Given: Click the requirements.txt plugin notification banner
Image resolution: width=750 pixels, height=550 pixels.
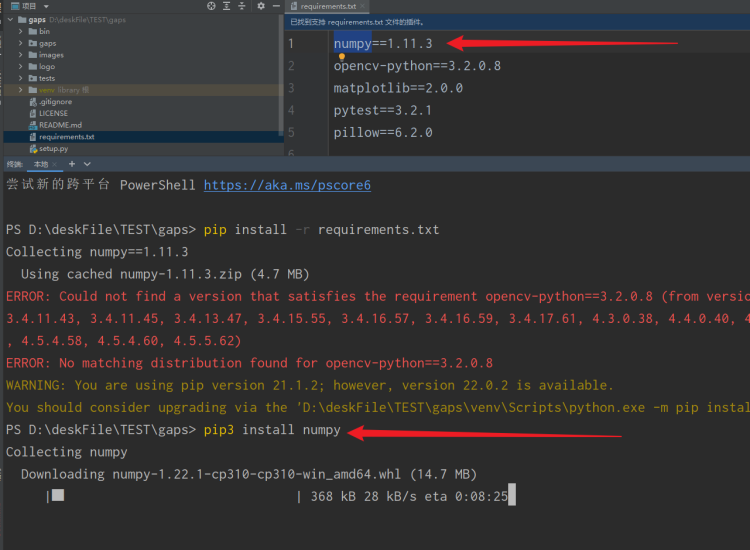Looking at the screenshot, I should [x=517, y=22].
